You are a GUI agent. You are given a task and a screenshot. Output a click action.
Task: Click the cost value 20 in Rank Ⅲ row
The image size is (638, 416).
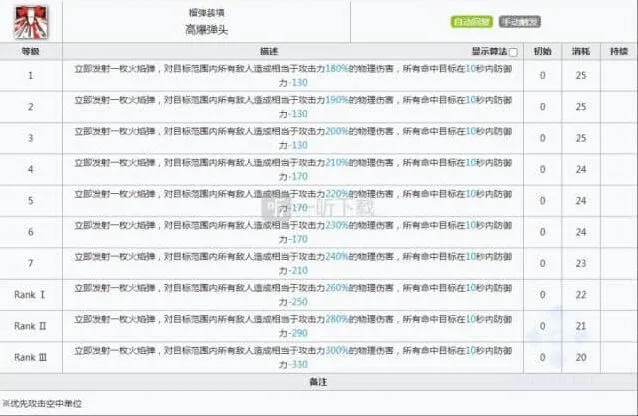click(x=581, y=355)
